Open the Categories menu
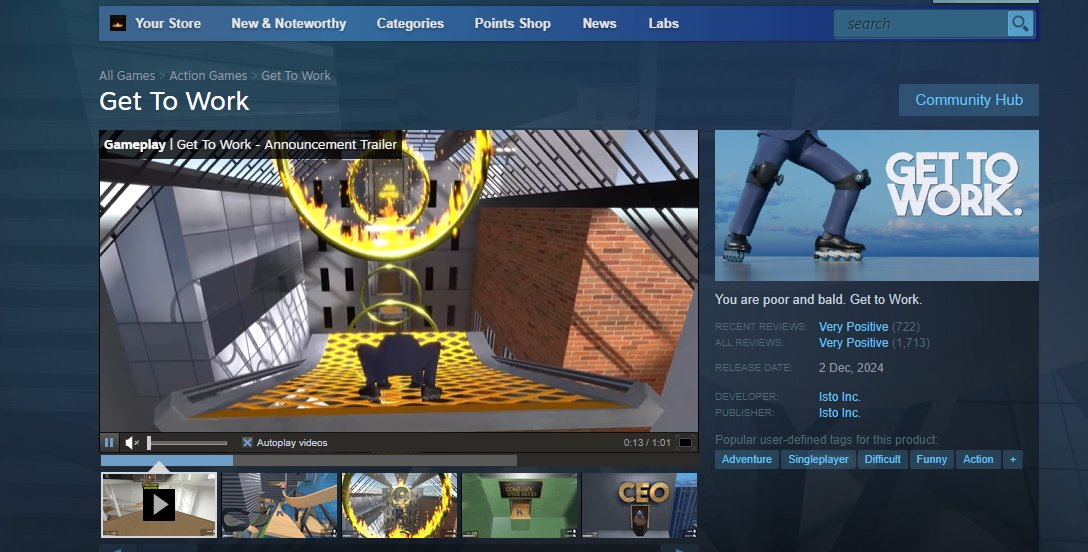Image resolution: width=1088 pixels, height=552 pixels. 410,23
